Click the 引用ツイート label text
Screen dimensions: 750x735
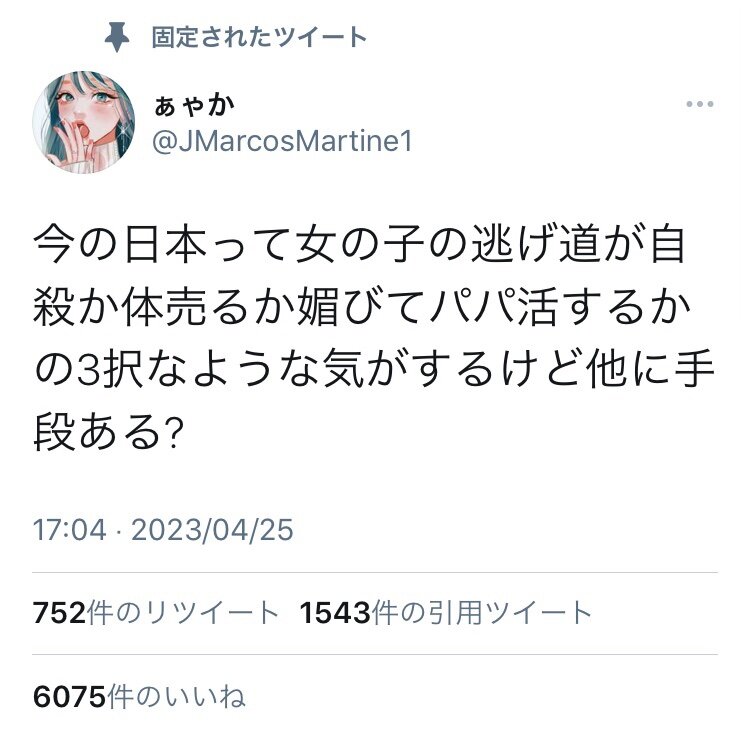click(x=510, y=613)
